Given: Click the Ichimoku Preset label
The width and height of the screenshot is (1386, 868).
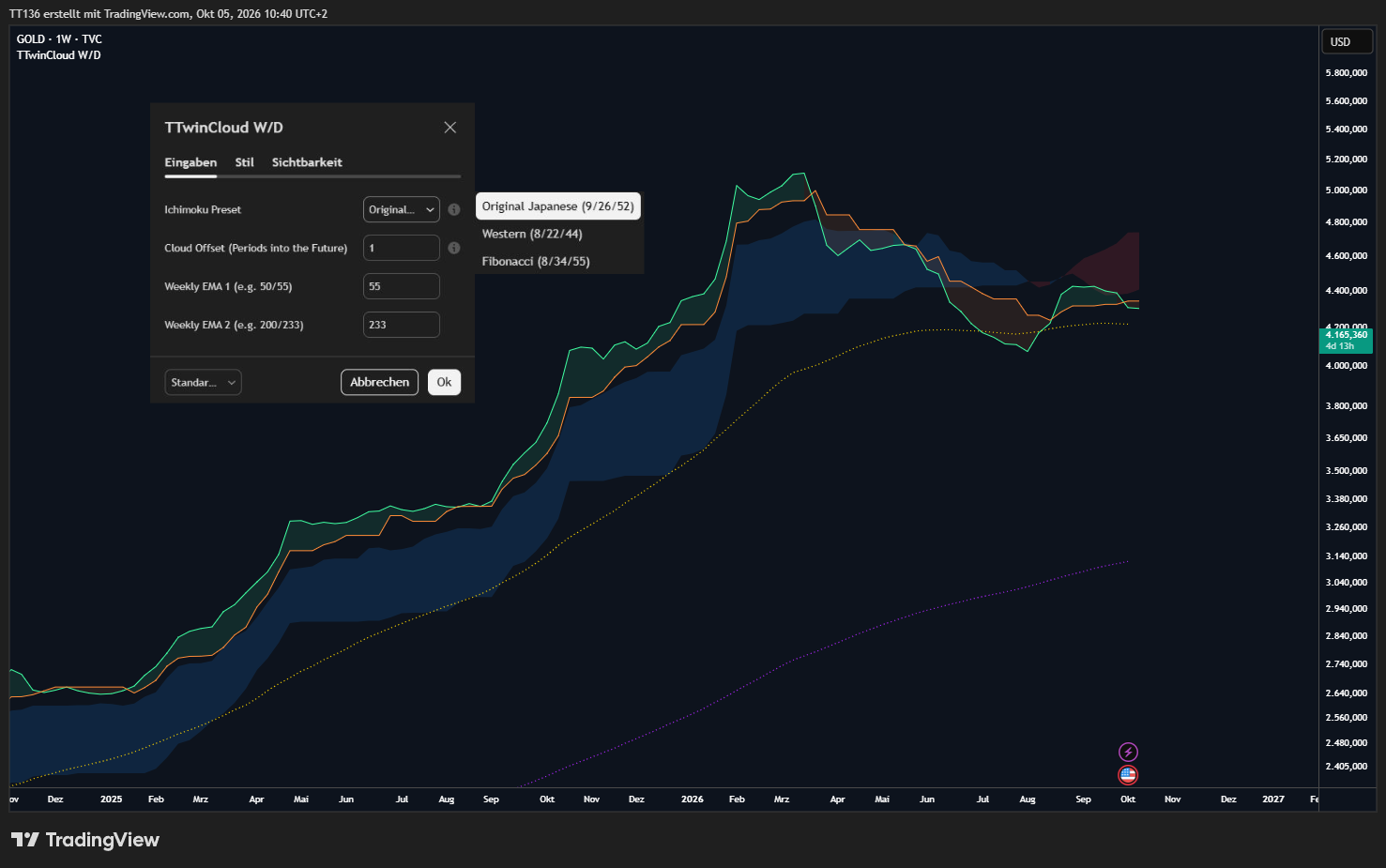Looking at the screenshot, I should (x=203, y=209).
